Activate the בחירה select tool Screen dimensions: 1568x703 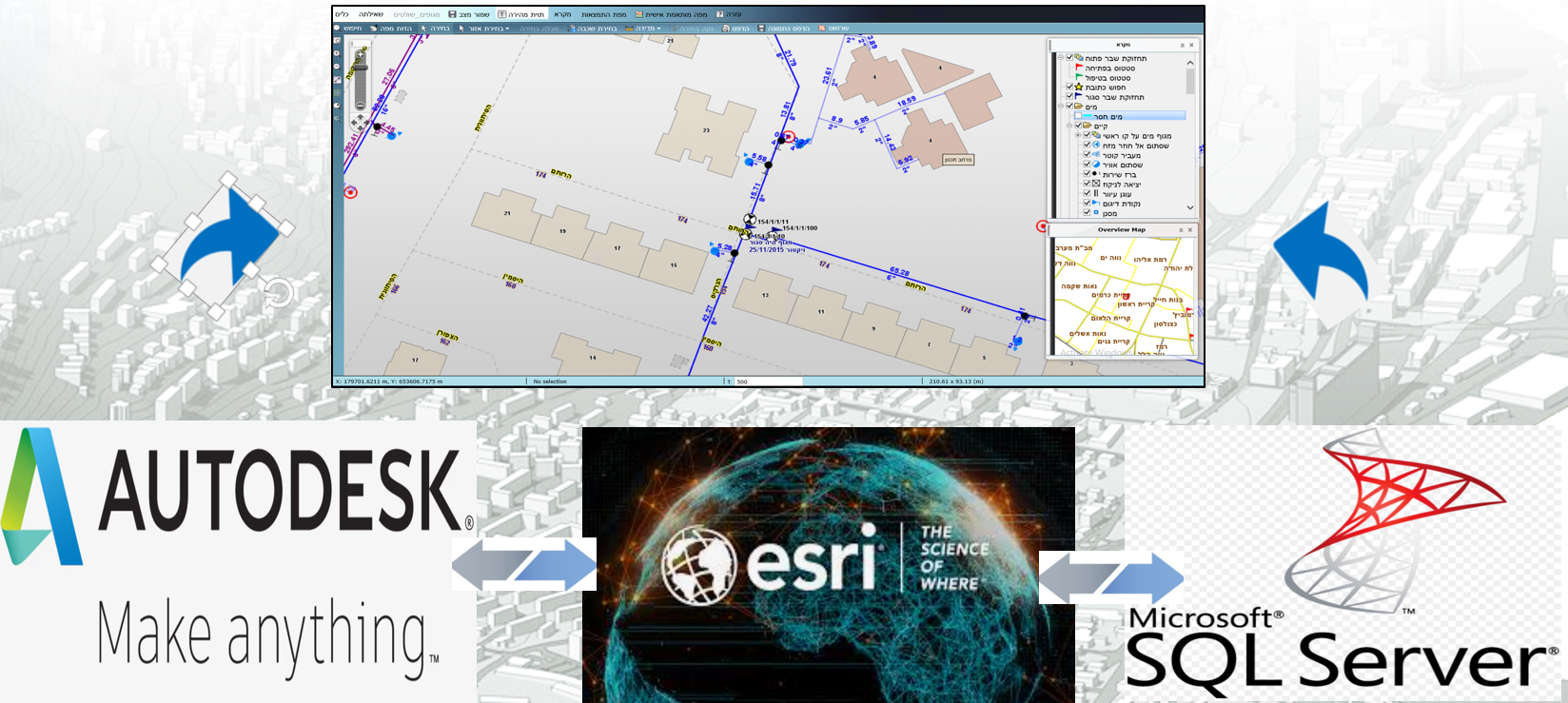435,29
